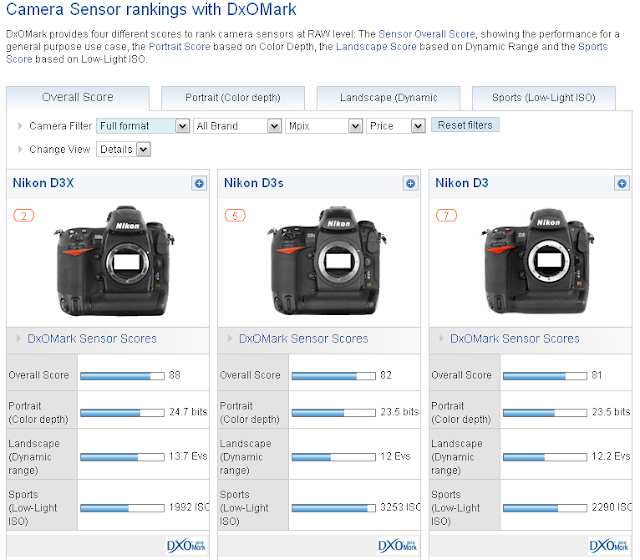Expand DxOMark Sensor Scores arrow for D3s

click(230, 338)
